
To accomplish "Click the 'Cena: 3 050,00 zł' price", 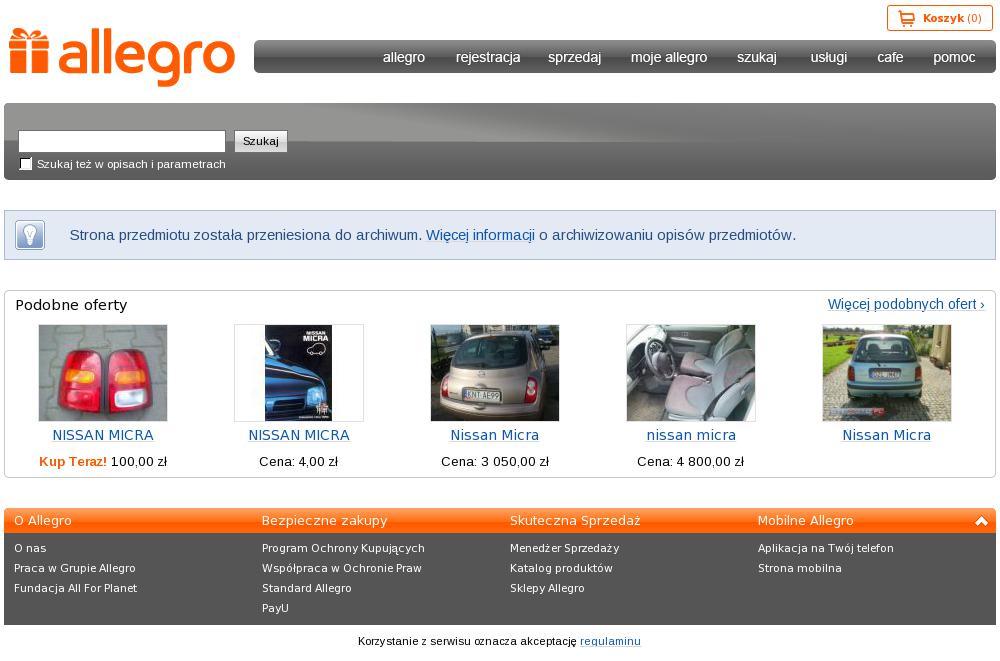I will point(495,461).
